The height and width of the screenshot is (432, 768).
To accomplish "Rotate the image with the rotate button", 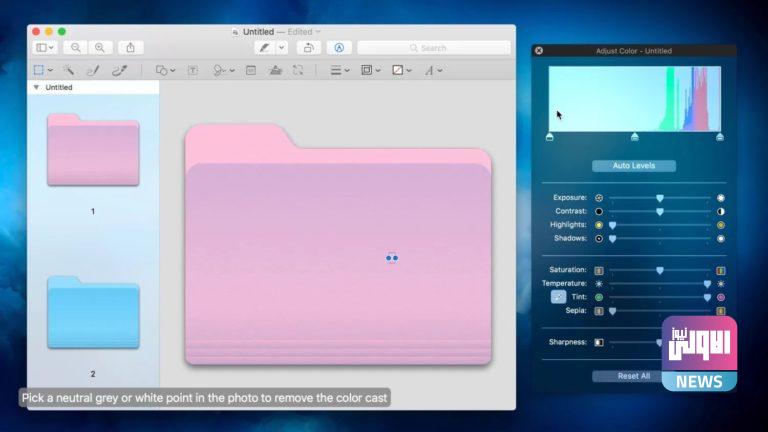I will [x=308, y=47].
